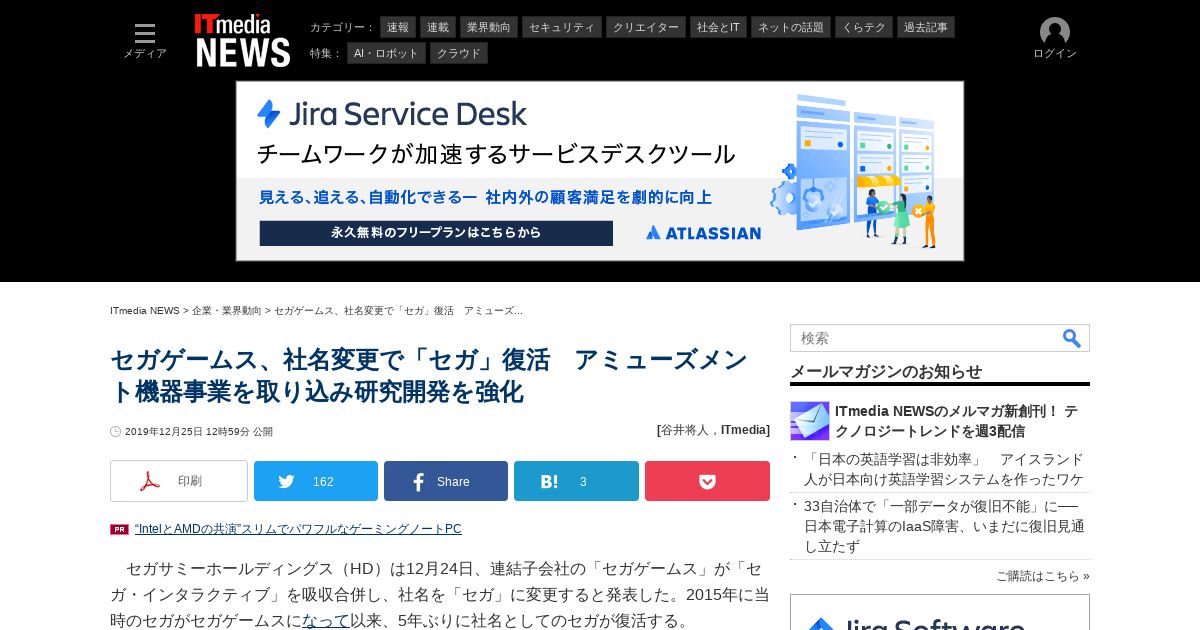Share on Twitter button showing 162
1200x630 pixels.
[x=316, y=481]
